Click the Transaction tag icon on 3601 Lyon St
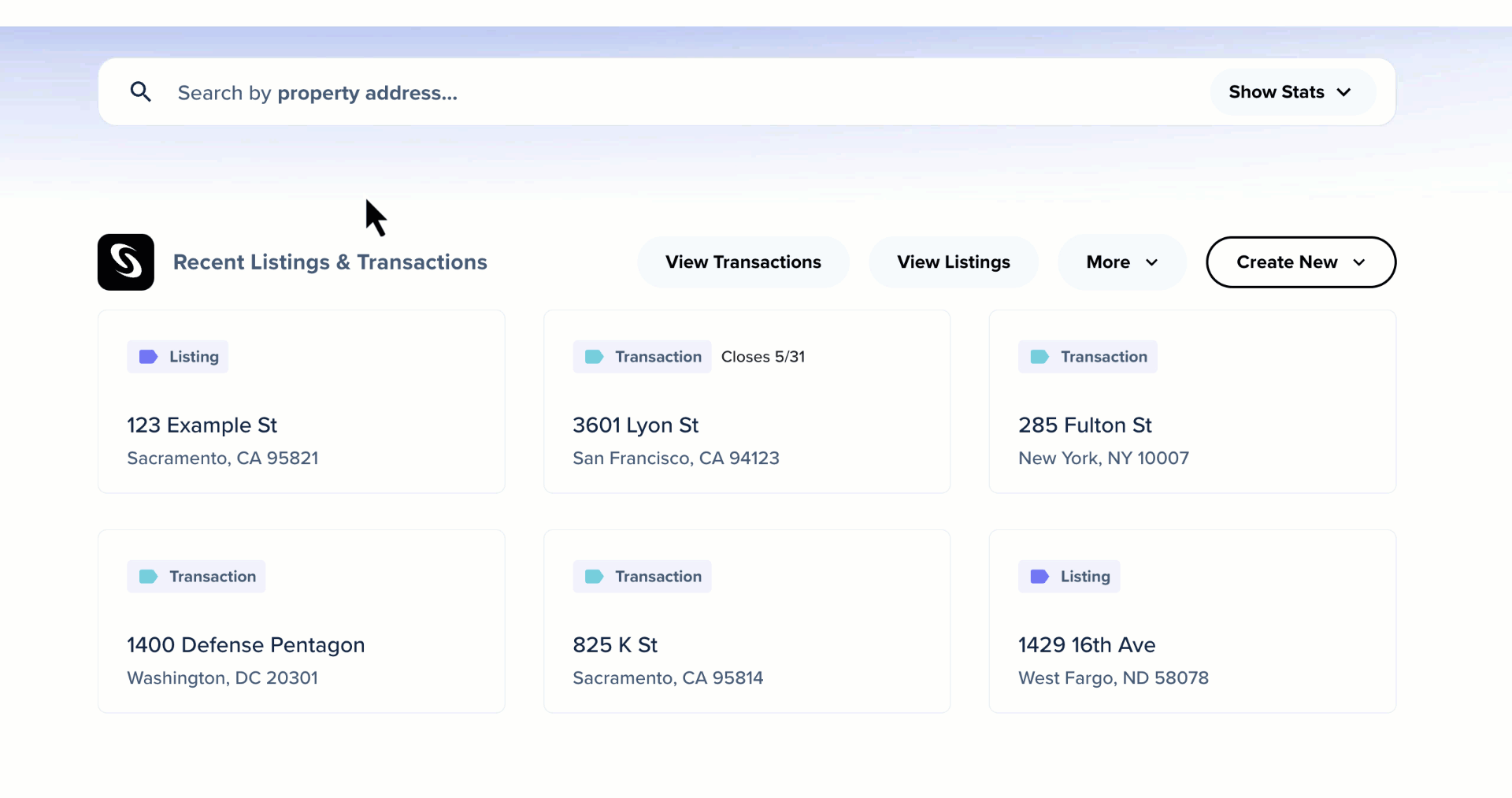The image size is (1512, 798). [x=594, y=357]
